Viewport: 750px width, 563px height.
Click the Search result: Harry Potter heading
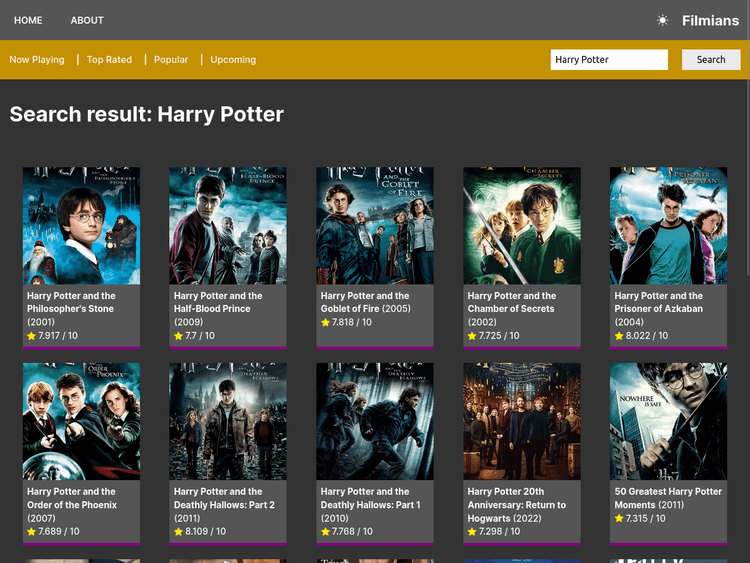coord(146,114)
